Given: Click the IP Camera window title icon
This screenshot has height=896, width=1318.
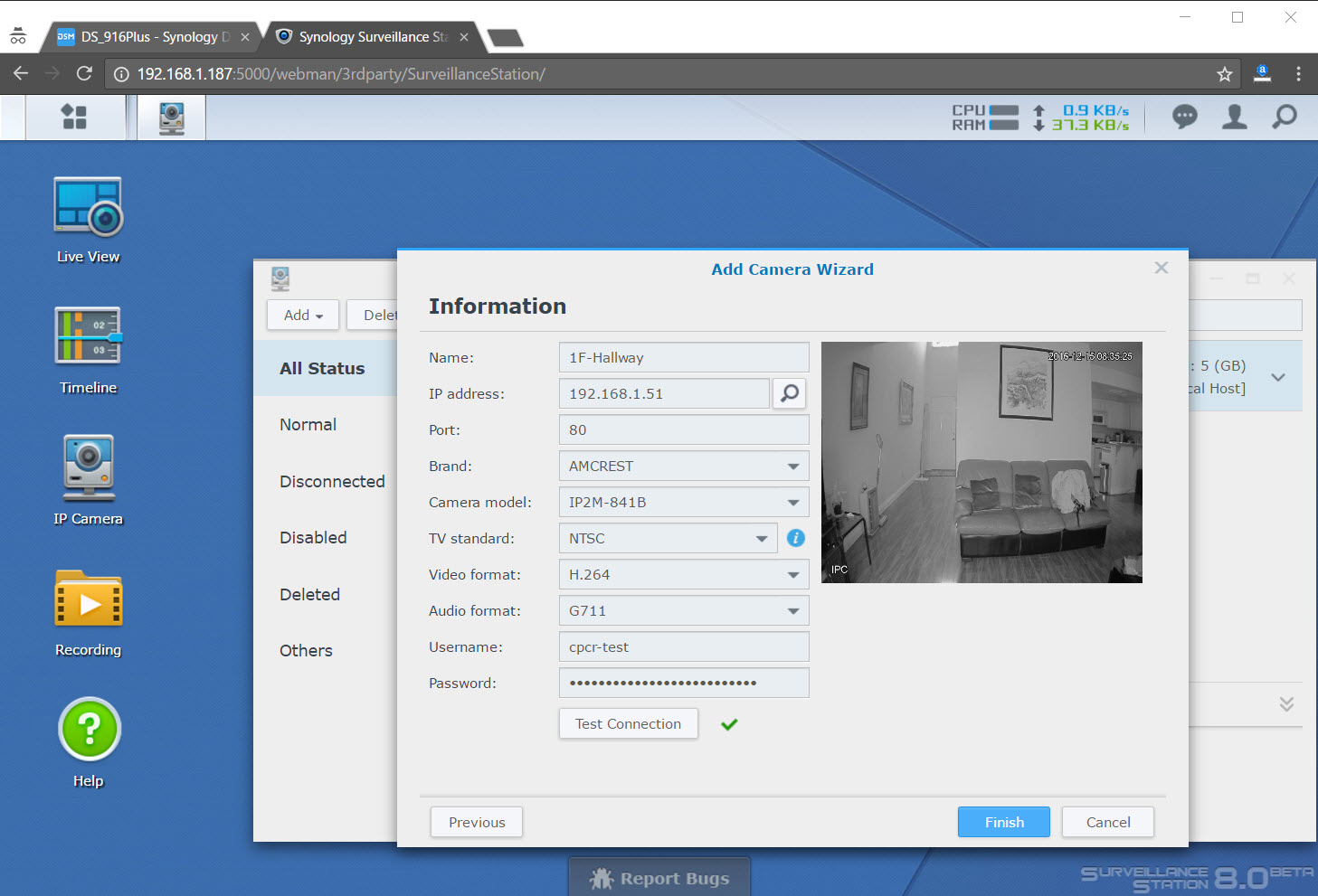Looking at the screenshot, I should 280,278.
